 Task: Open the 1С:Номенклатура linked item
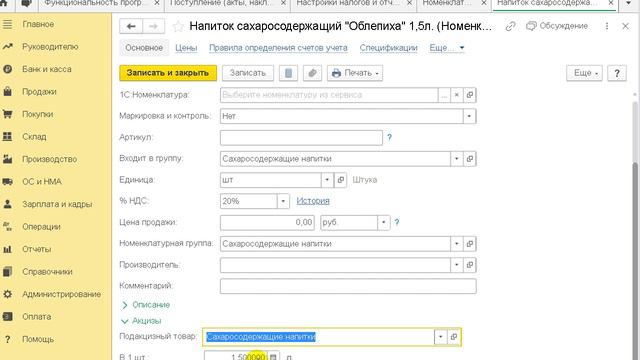(x=470, y=95)
